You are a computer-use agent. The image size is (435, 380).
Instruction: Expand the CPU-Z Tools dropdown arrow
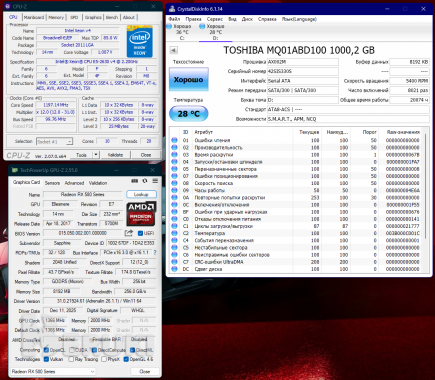(x=96, y=155)
